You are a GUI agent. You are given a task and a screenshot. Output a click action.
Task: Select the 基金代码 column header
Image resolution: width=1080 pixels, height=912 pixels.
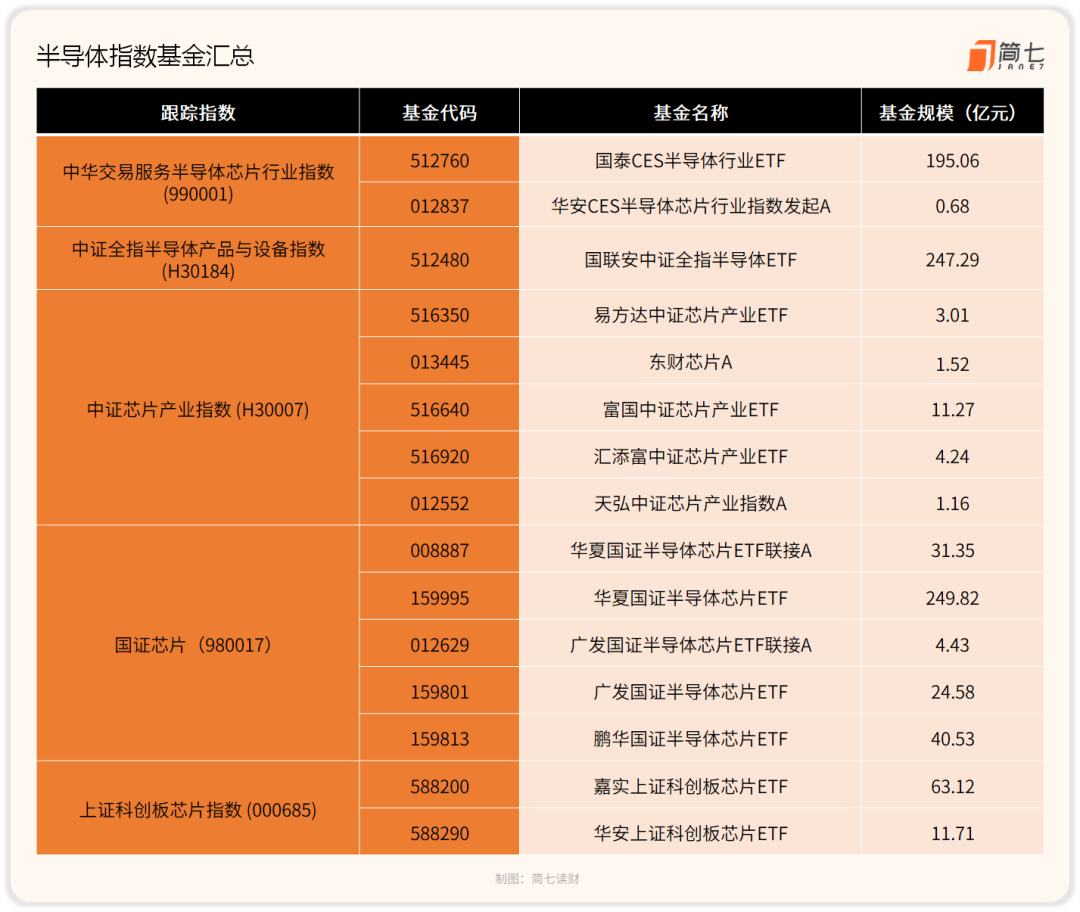[439, 112]
